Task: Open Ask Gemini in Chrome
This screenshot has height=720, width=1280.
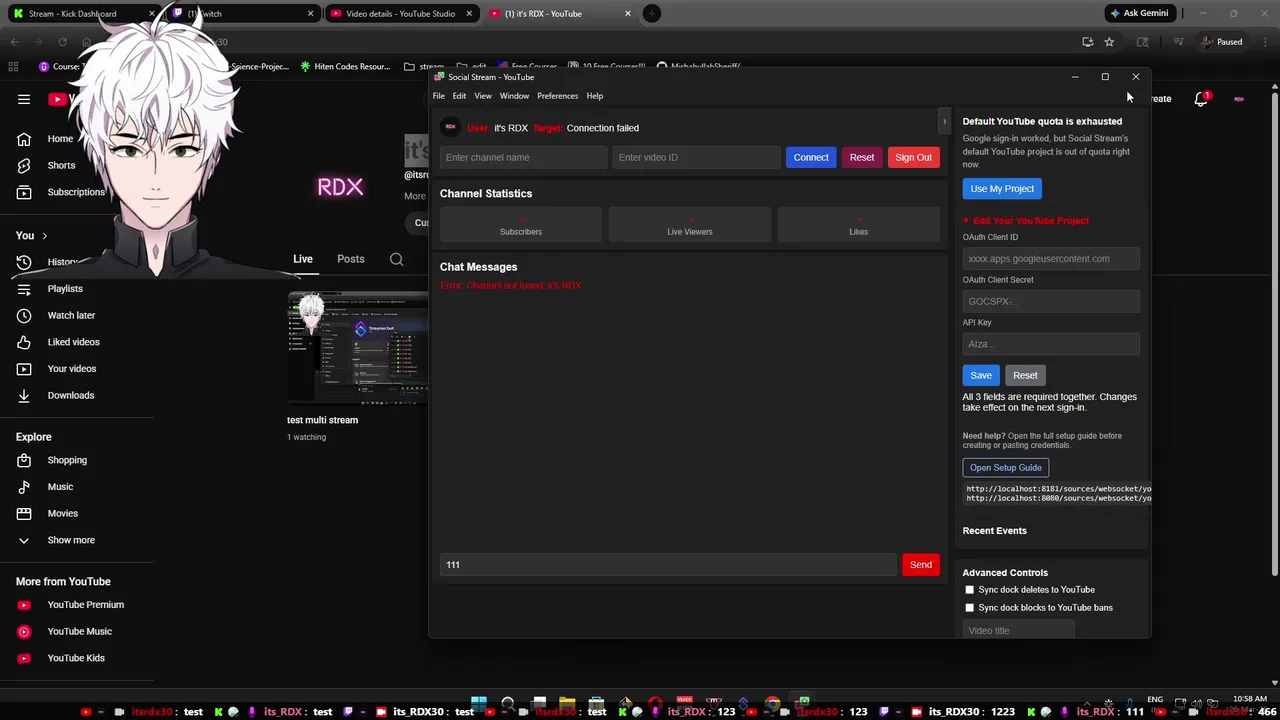Action: tap(1139, 13)
